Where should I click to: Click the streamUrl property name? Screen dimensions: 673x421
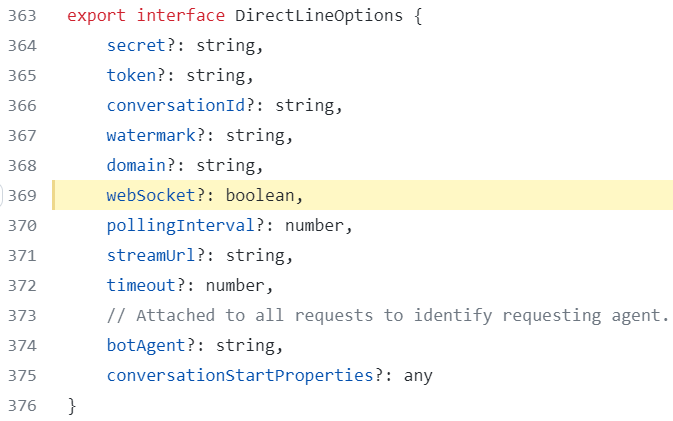(152, 255)
